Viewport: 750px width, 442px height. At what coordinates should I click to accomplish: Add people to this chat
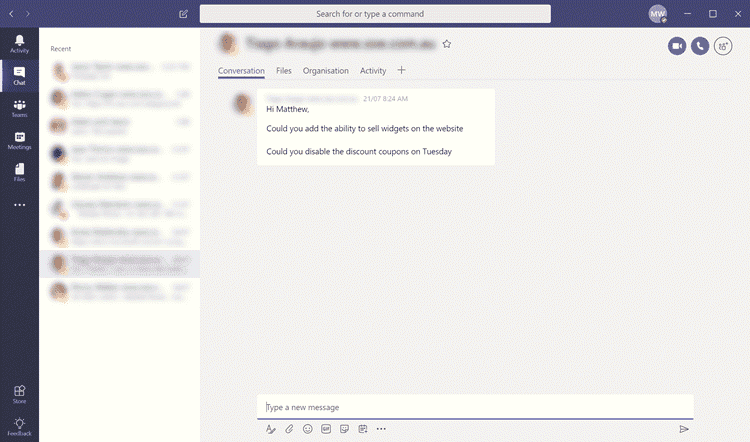pos(723,46)
